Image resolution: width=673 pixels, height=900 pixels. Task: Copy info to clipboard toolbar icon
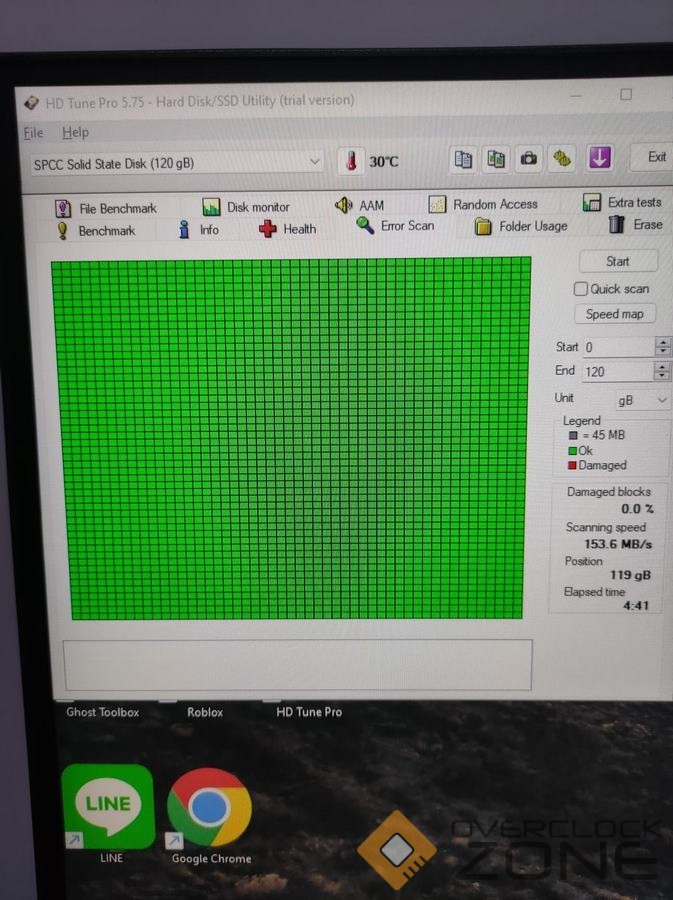click(463, 158)
